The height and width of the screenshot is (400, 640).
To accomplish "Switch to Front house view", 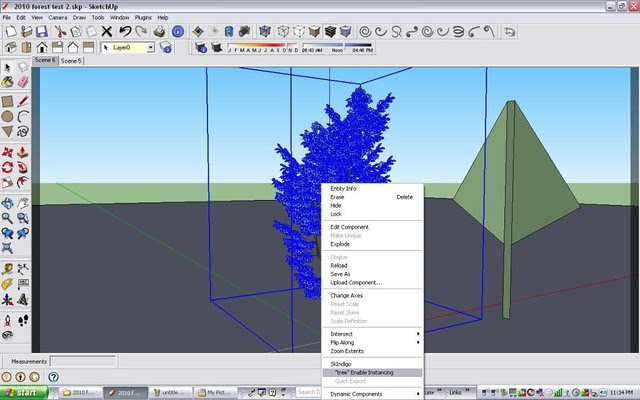I will pos(42,47).
